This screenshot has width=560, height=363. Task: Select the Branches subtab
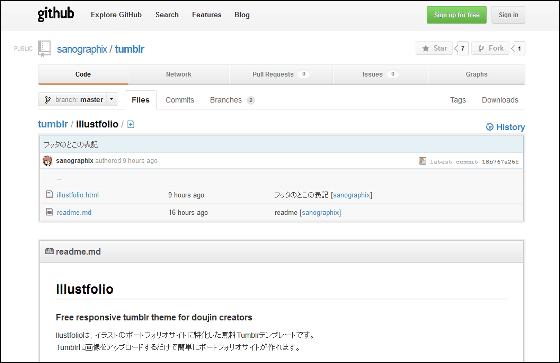pos(232,100)
